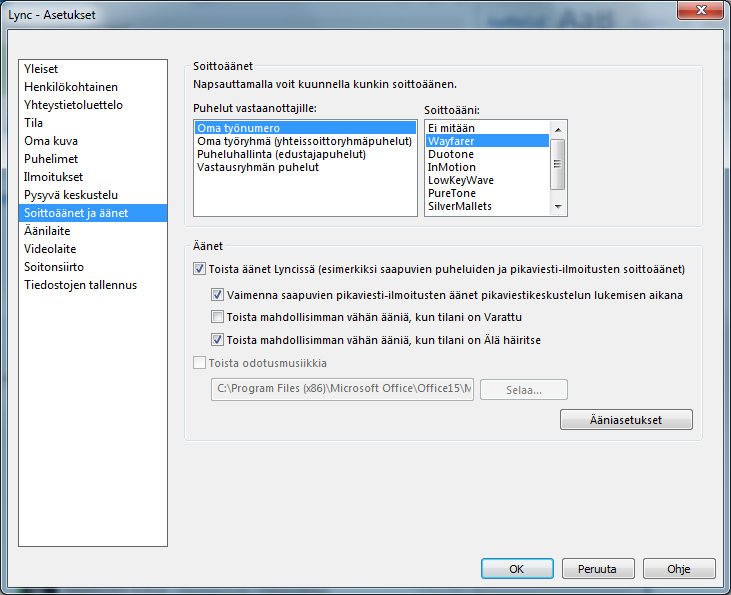Viewport: 731px width, 595px height.
Task: Confirm with the OK button
Action: [517, 569]
